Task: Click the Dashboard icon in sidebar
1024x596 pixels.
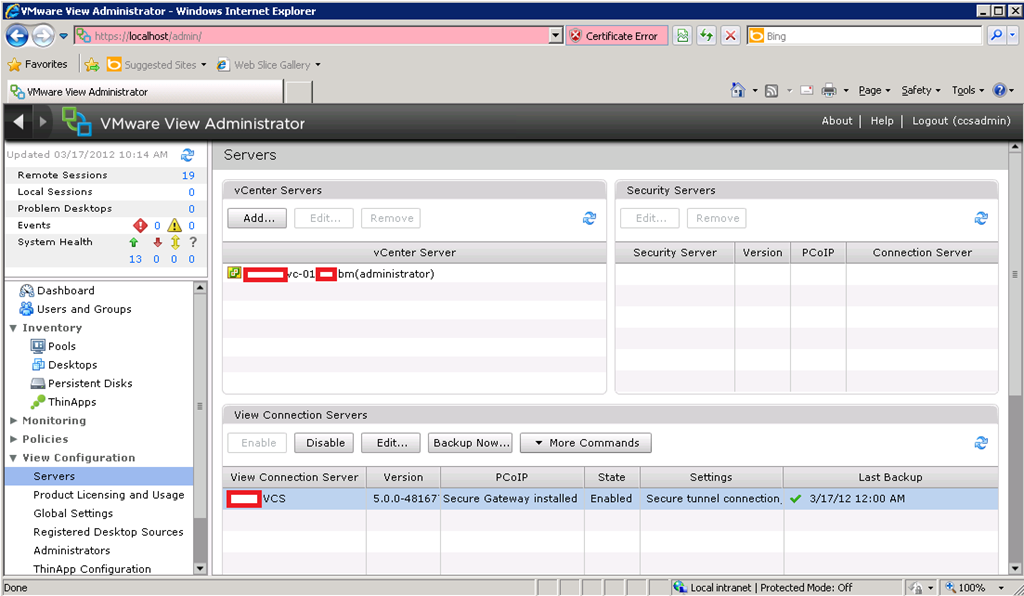Action: [27, 290]
